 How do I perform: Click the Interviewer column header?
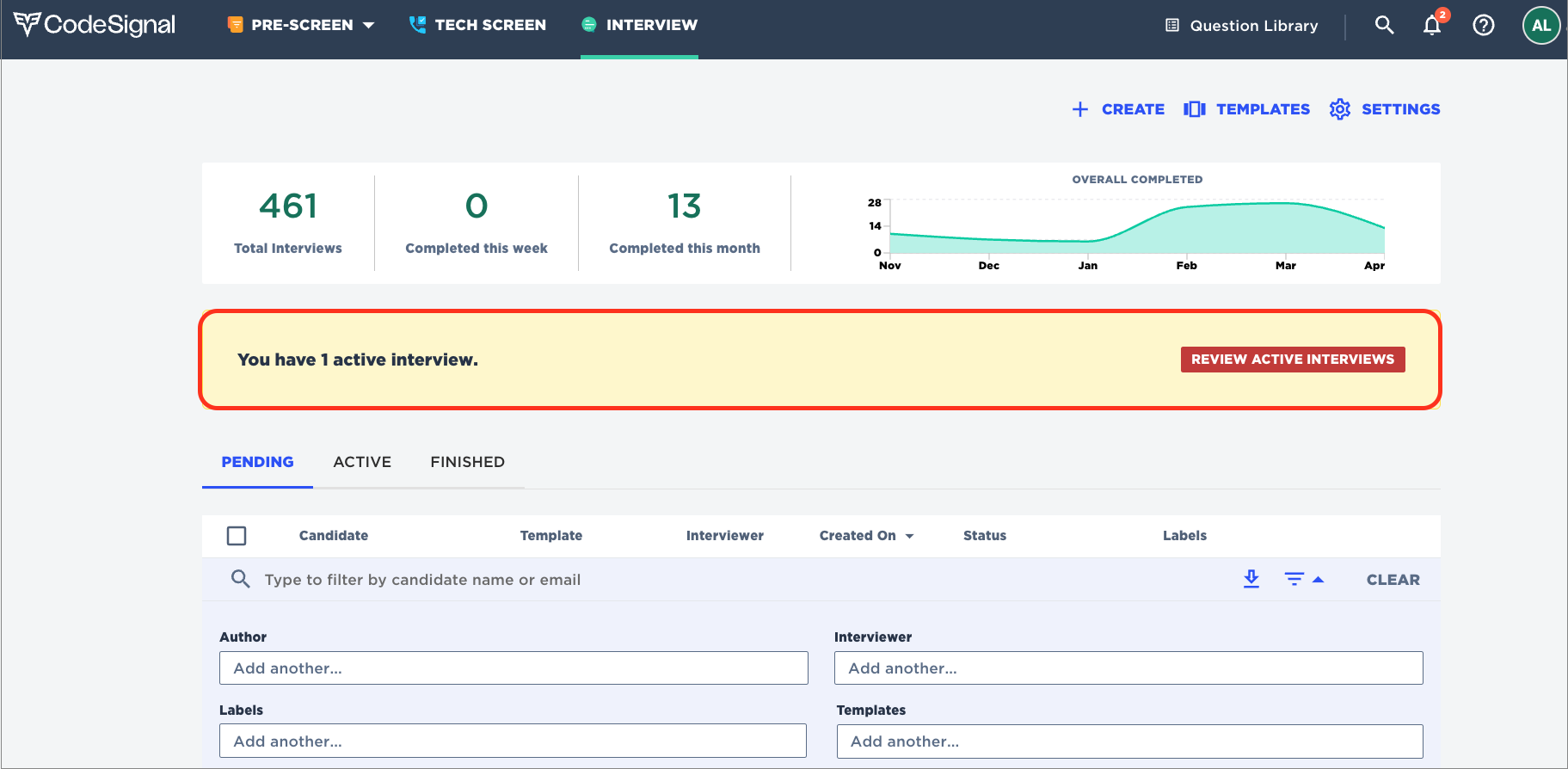pyautogui.click(x=725, y=536)
